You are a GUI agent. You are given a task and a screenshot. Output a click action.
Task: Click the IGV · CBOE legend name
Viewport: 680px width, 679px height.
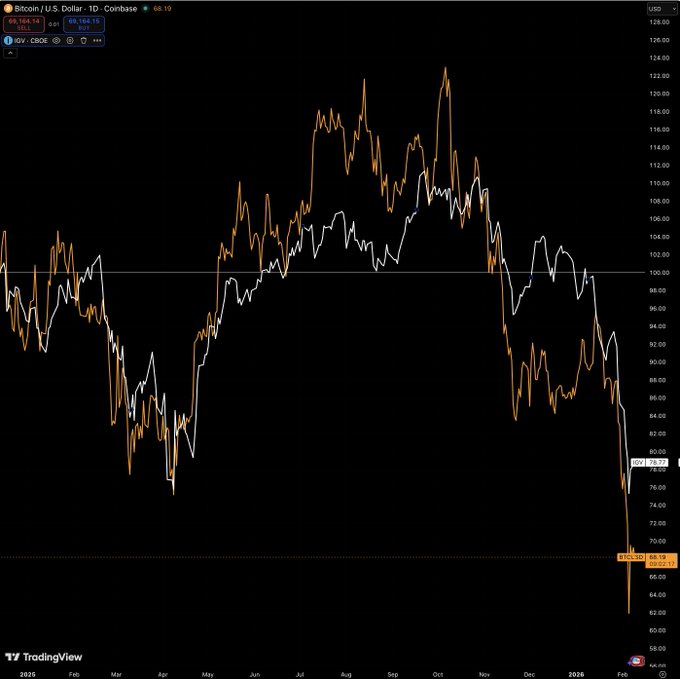click(x=31, y=40)
